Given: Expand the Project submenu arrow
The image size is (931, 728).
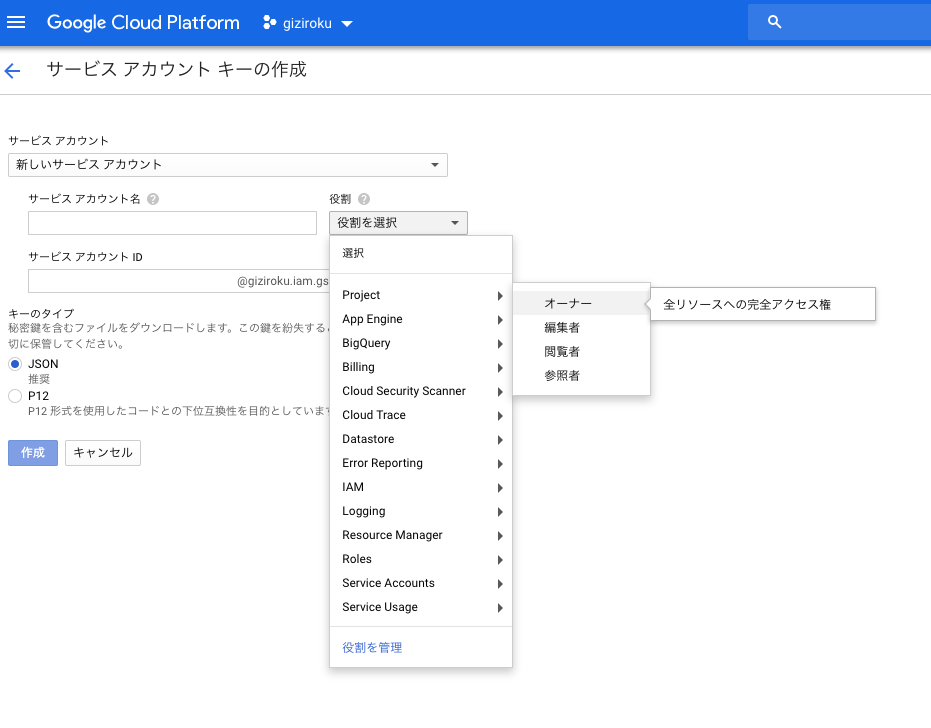Looking at the screenshot, I should [498, 295].
